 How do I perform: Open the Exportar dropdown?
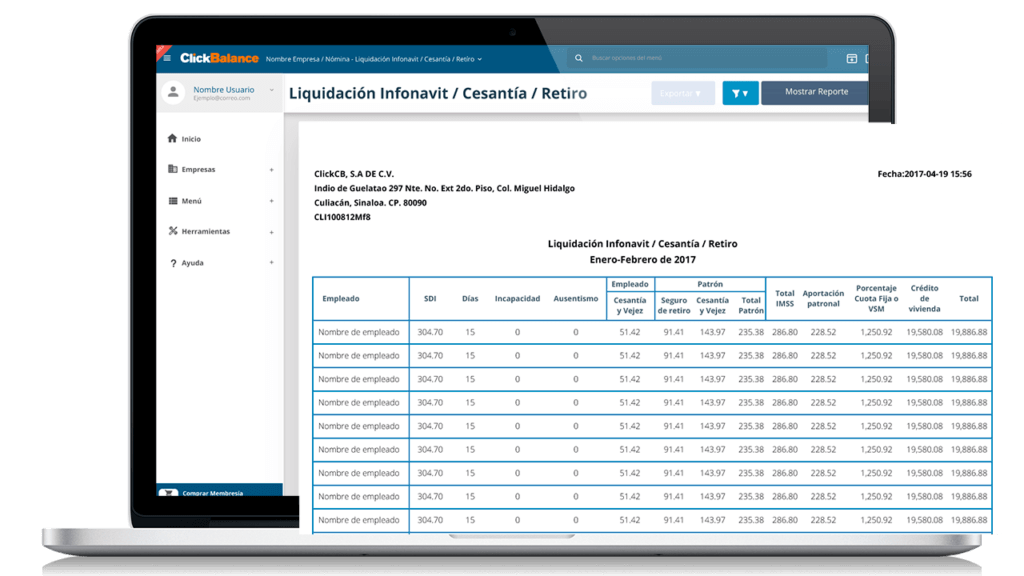(682, 93)
